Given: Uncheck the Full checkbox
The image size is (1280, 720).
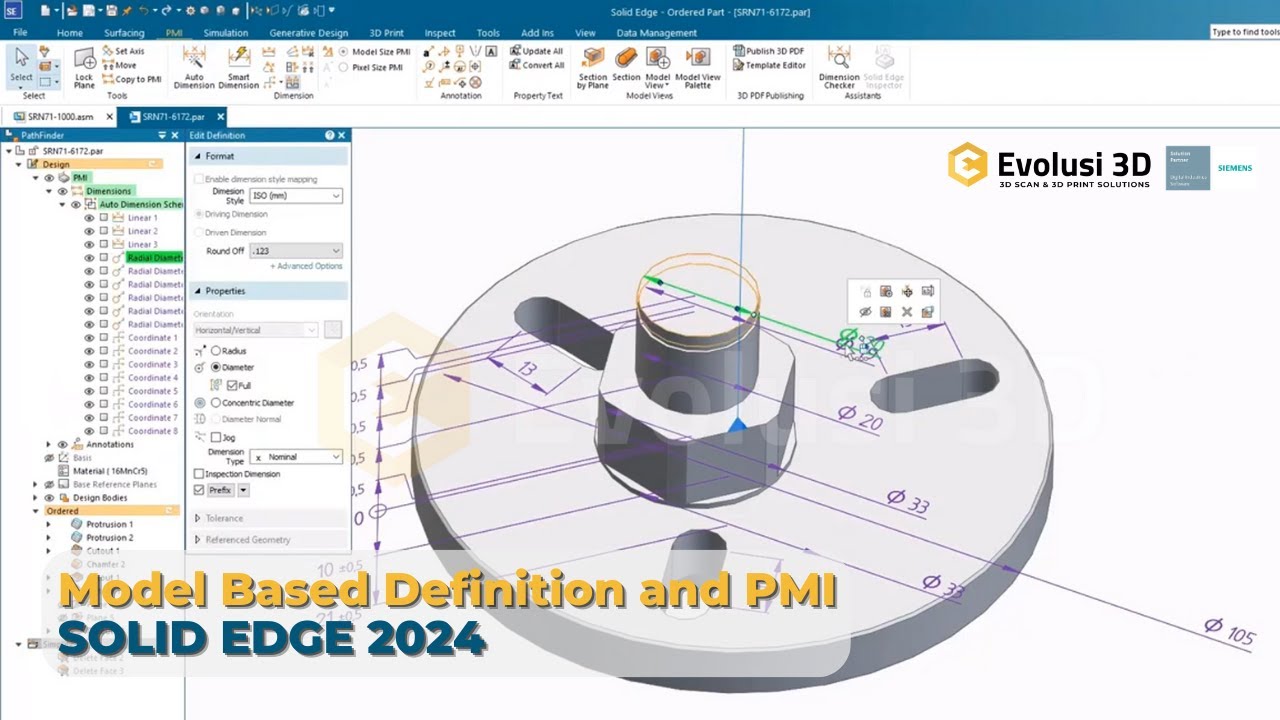Looking at the screenshot, I should [232, 385].
